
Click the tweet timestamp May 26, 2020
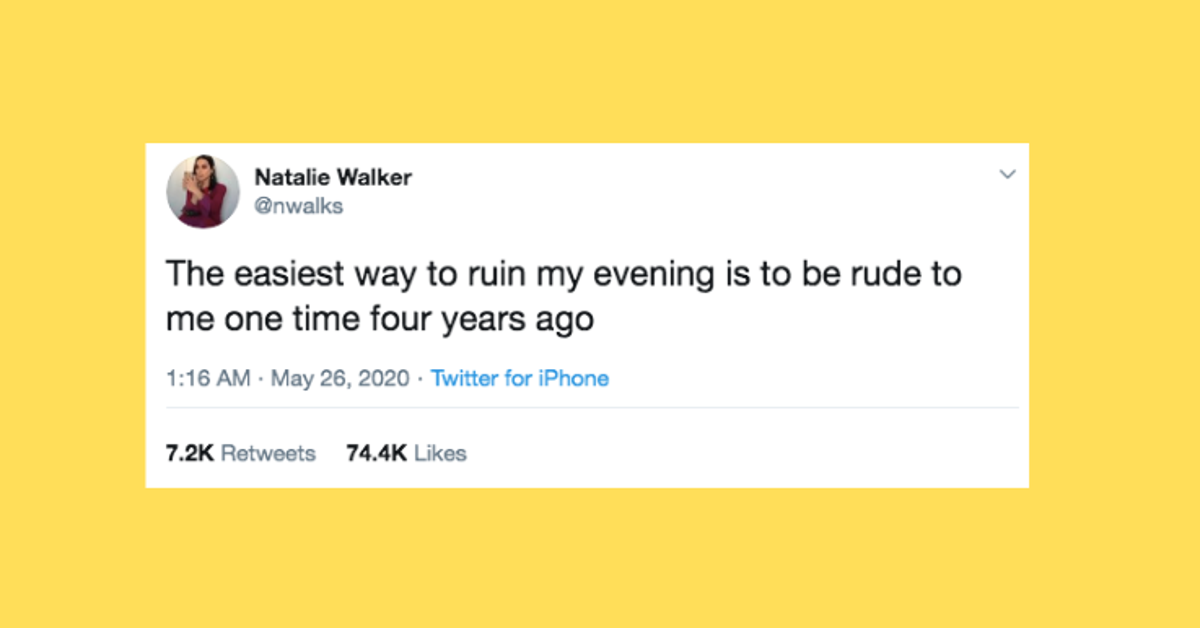click(x=341, y=378)
